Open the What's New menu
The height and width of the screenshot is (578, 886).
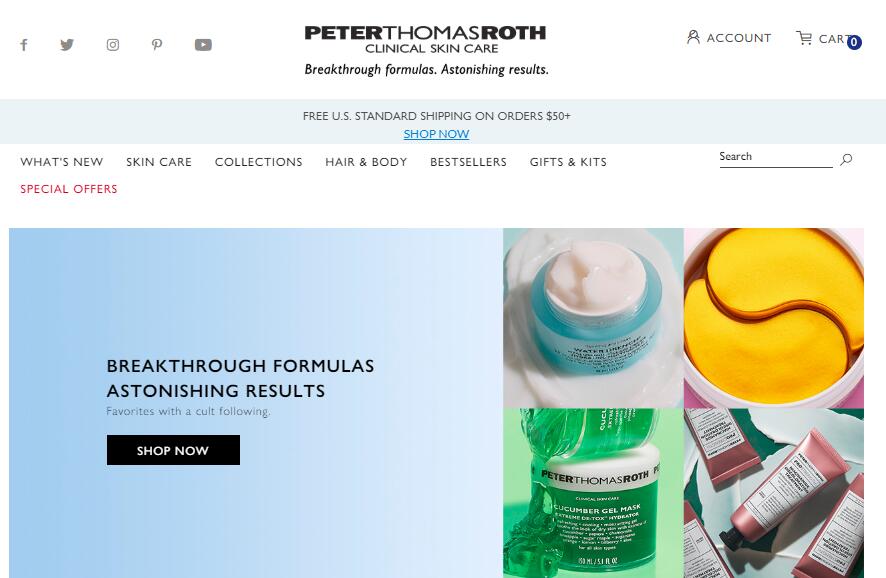[x=62, y=162]
